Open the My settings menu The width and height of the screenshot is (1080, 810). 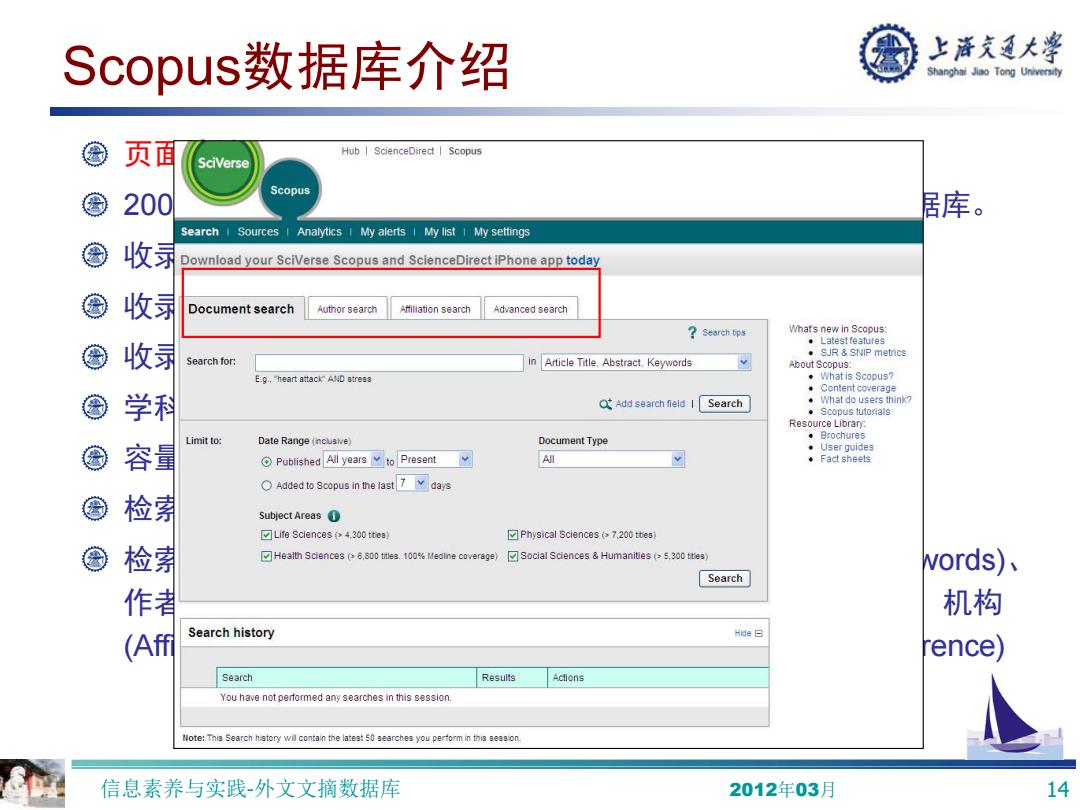point(502,232)
